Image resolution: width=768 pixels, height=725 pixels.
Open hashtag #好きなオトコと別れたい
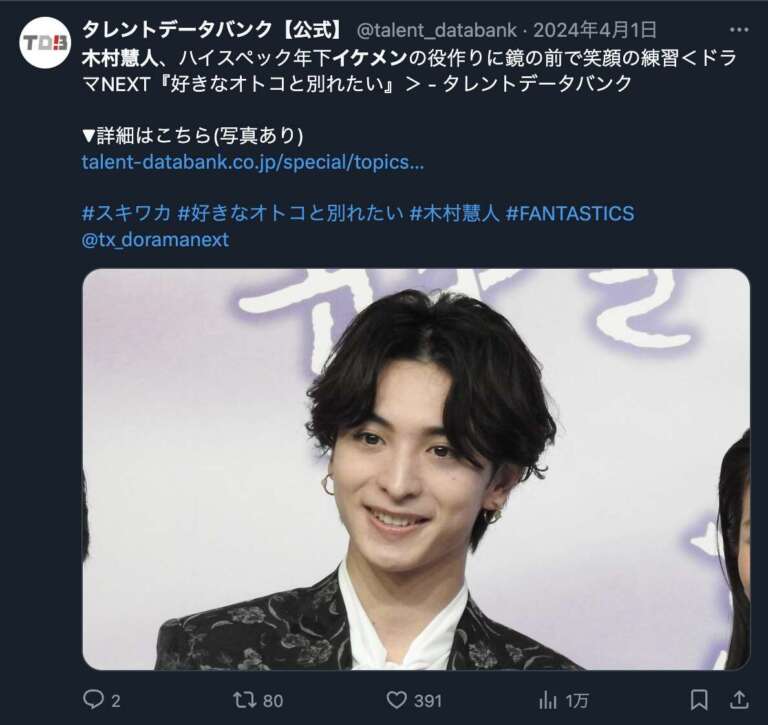point(290,213)
